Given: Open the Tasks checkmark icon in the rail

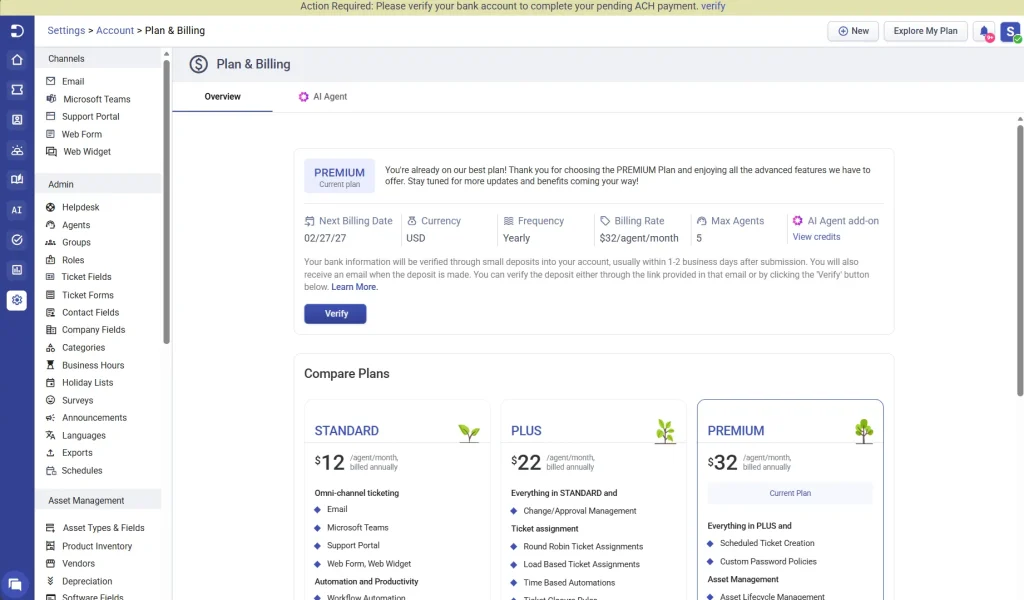Looking at the screenshot, I should tap(14, 240).
